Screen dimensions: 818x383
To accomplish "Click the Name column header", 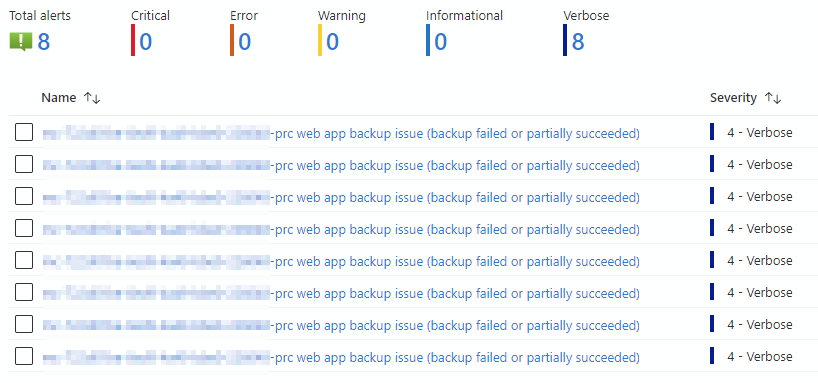I will [x=58, y=98].
